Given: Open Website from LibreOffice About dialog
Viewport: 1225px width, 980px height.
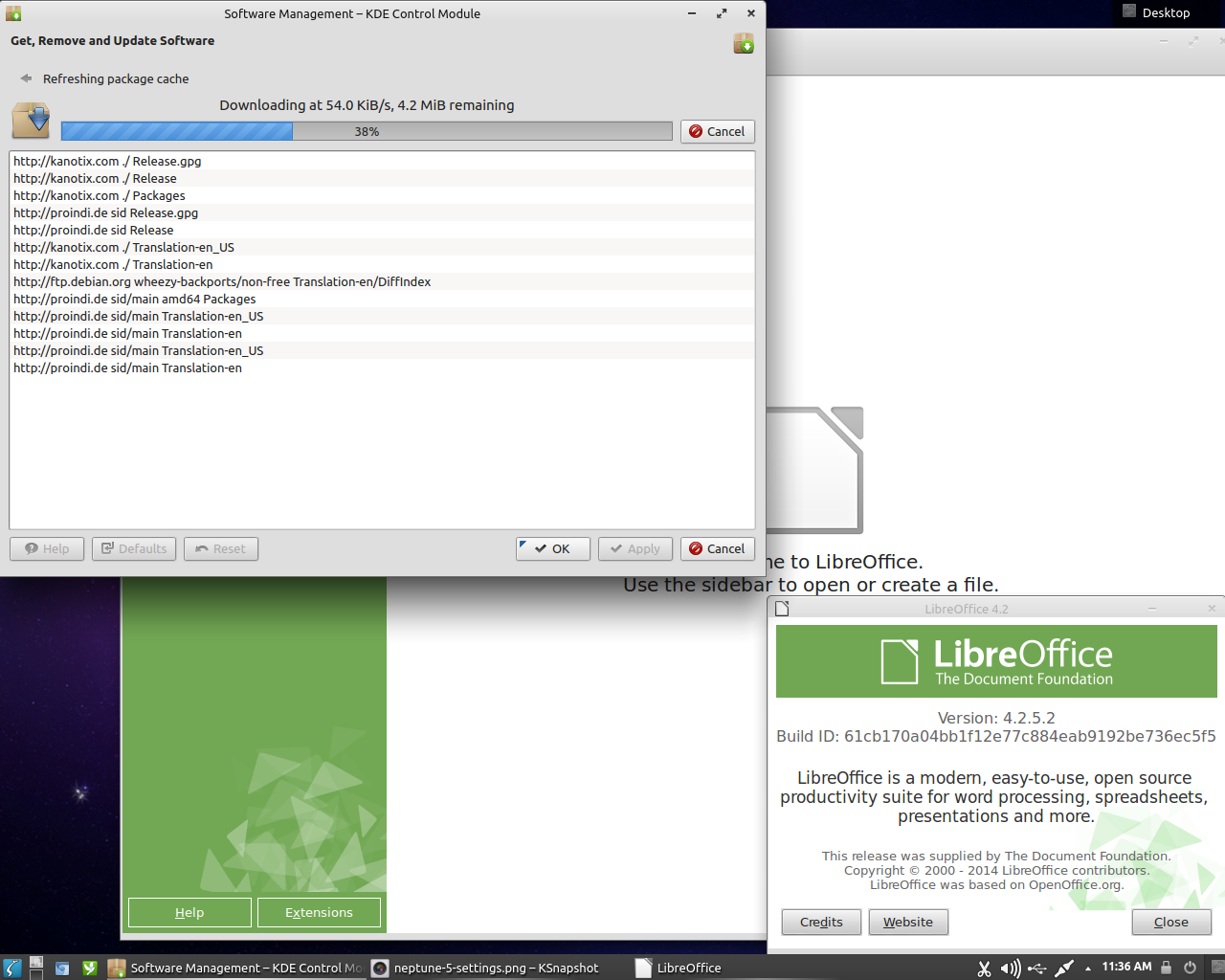Looking at the screenshot, I should click(x=908, y=922).
